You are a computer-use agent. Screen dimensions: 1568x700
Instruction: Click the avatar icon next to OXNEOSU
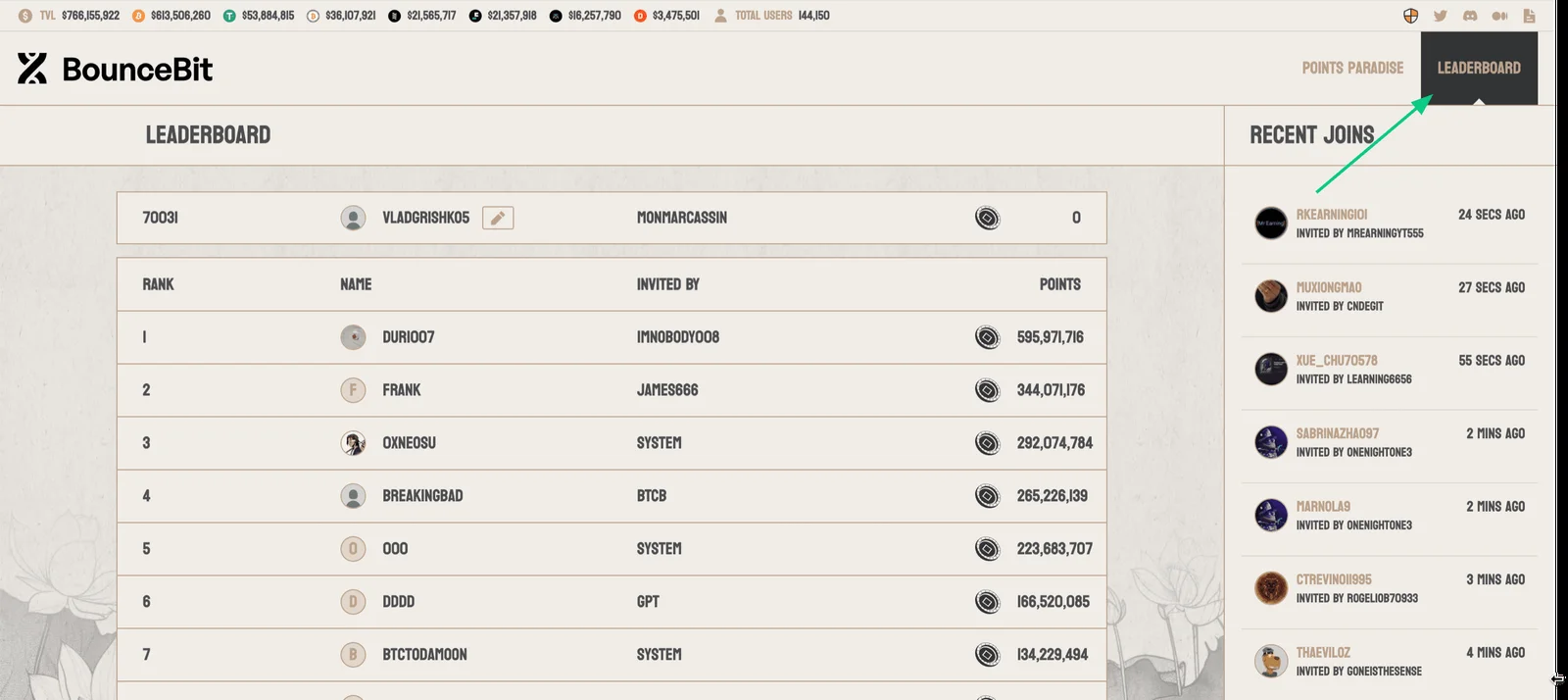coord(353,443)
